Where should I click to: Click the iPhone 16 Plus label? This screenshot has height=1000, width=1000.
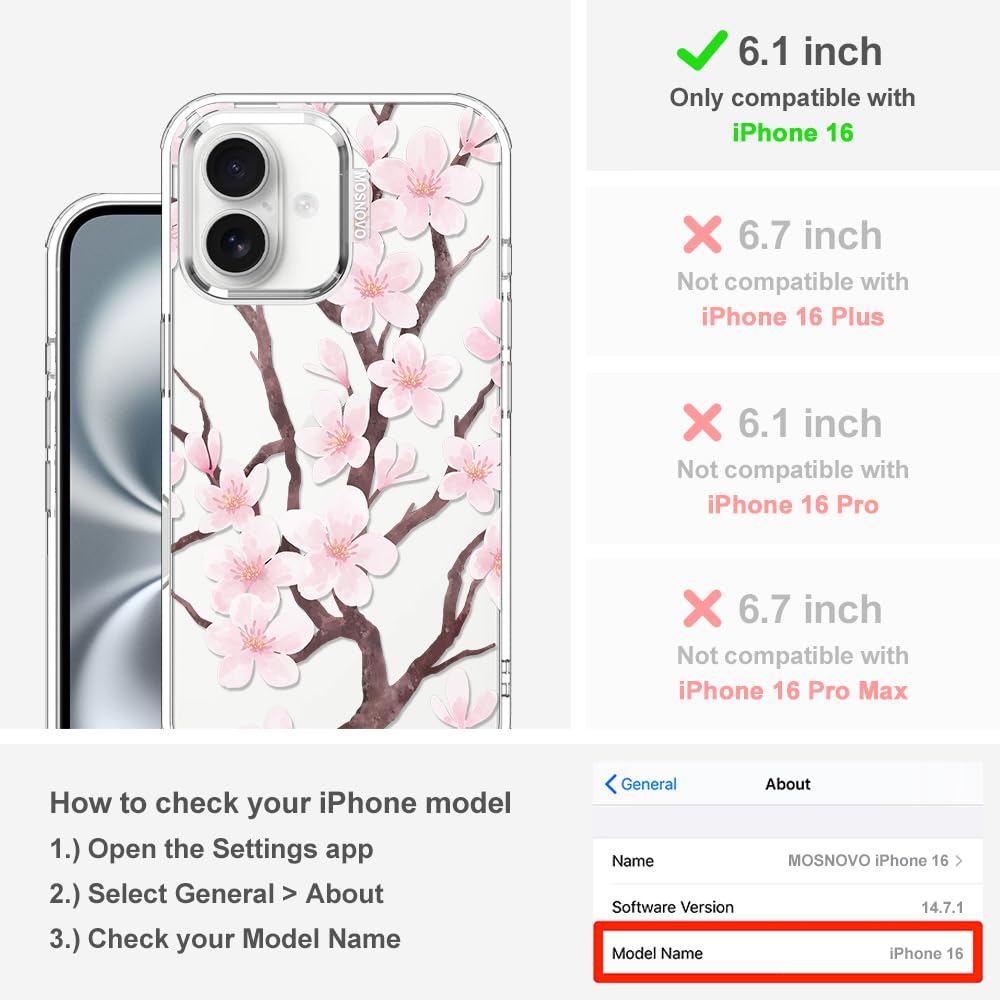click(793, 316)
